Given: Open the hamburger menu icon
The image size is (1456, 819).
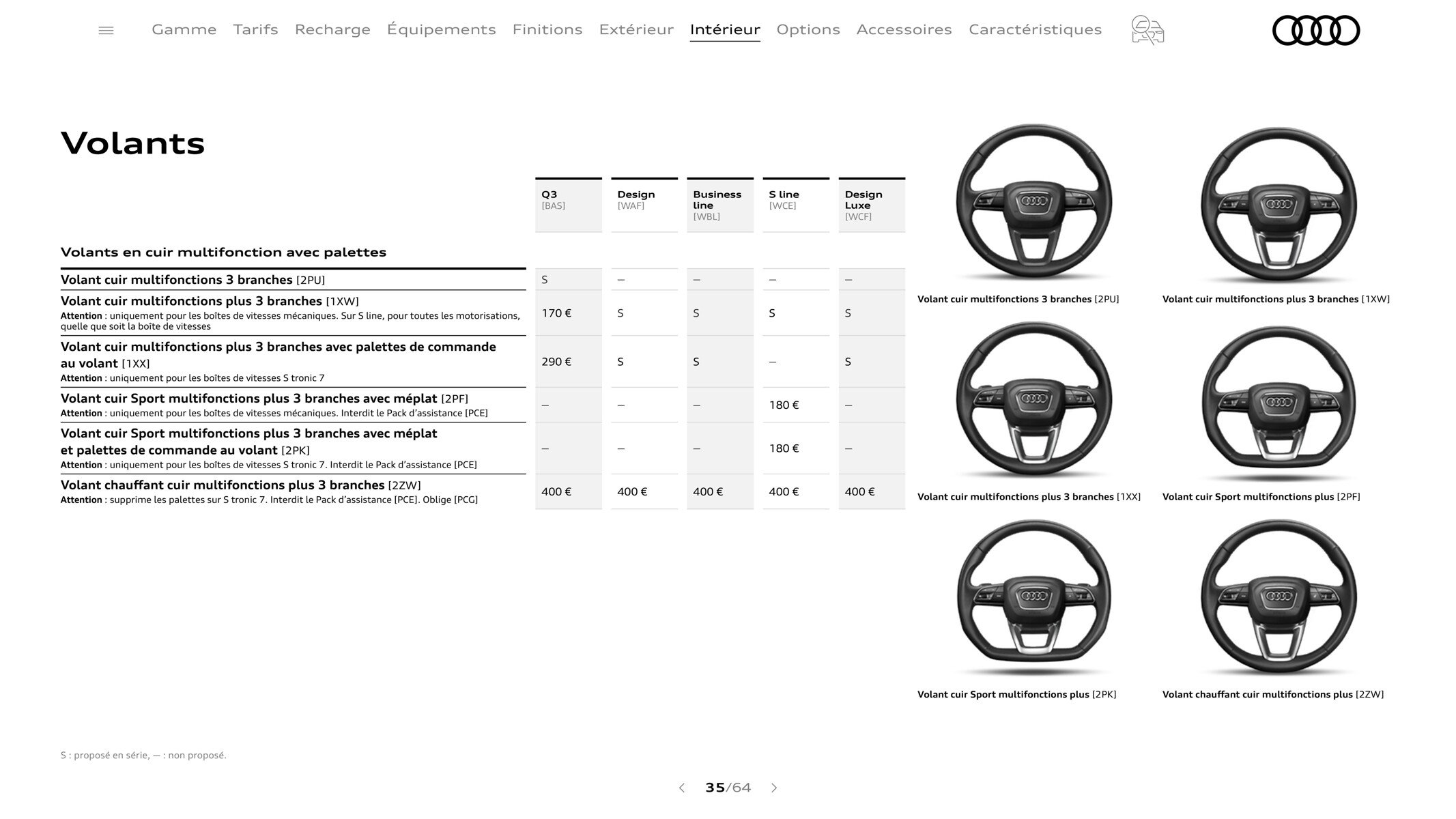Looking at the screenshot, I should 106,30.
